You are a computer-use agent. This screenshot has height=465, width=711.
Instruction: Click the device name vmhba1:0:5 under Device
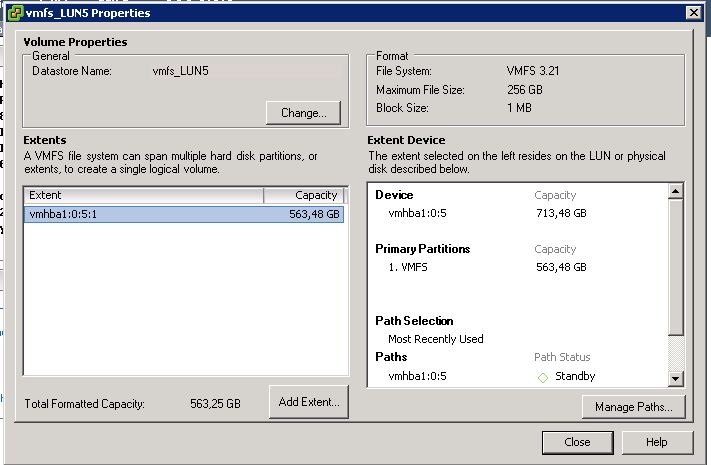click(x=417, y=213)
